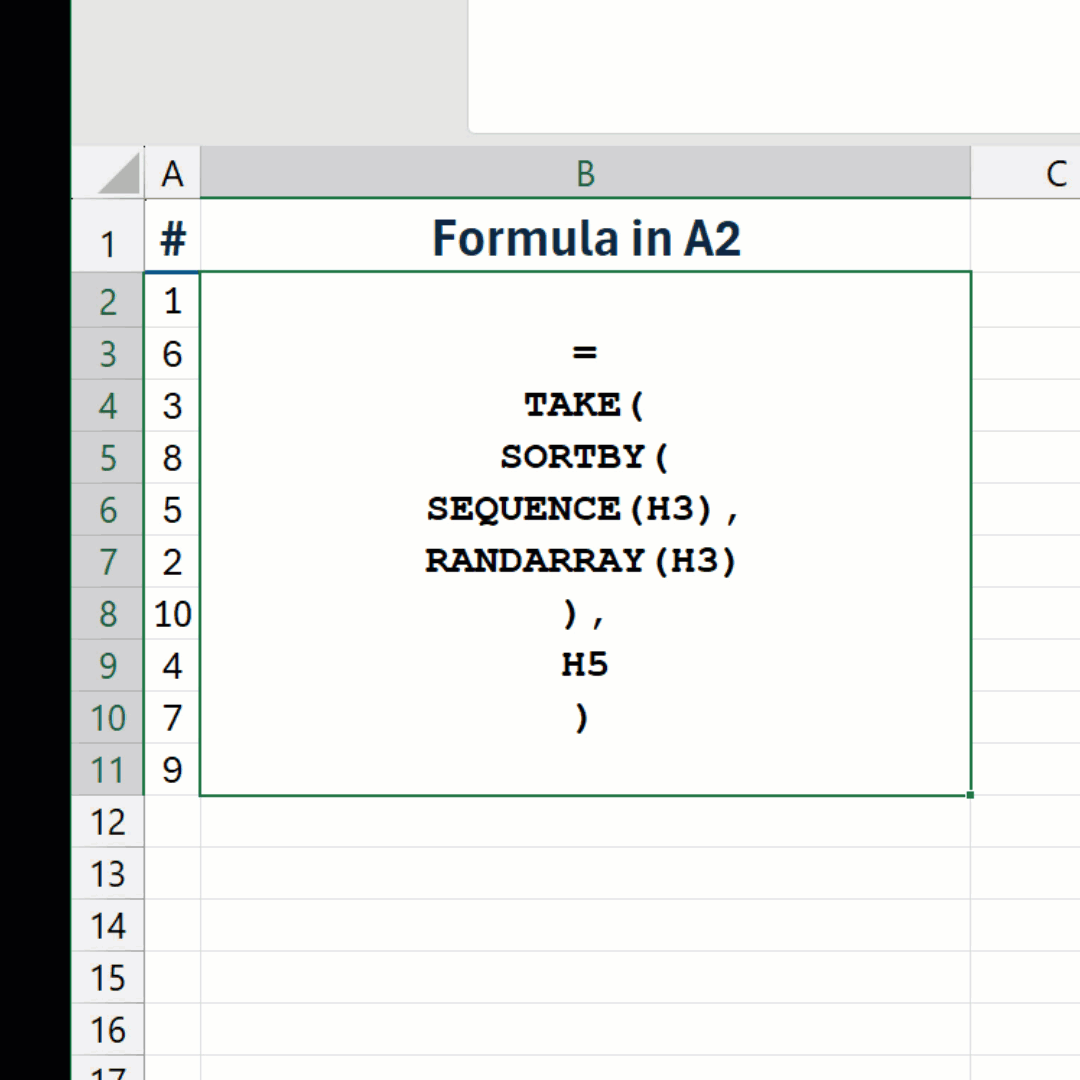Select row 16 header
Viewport: 1080px width, 1080px height.
108,1030
